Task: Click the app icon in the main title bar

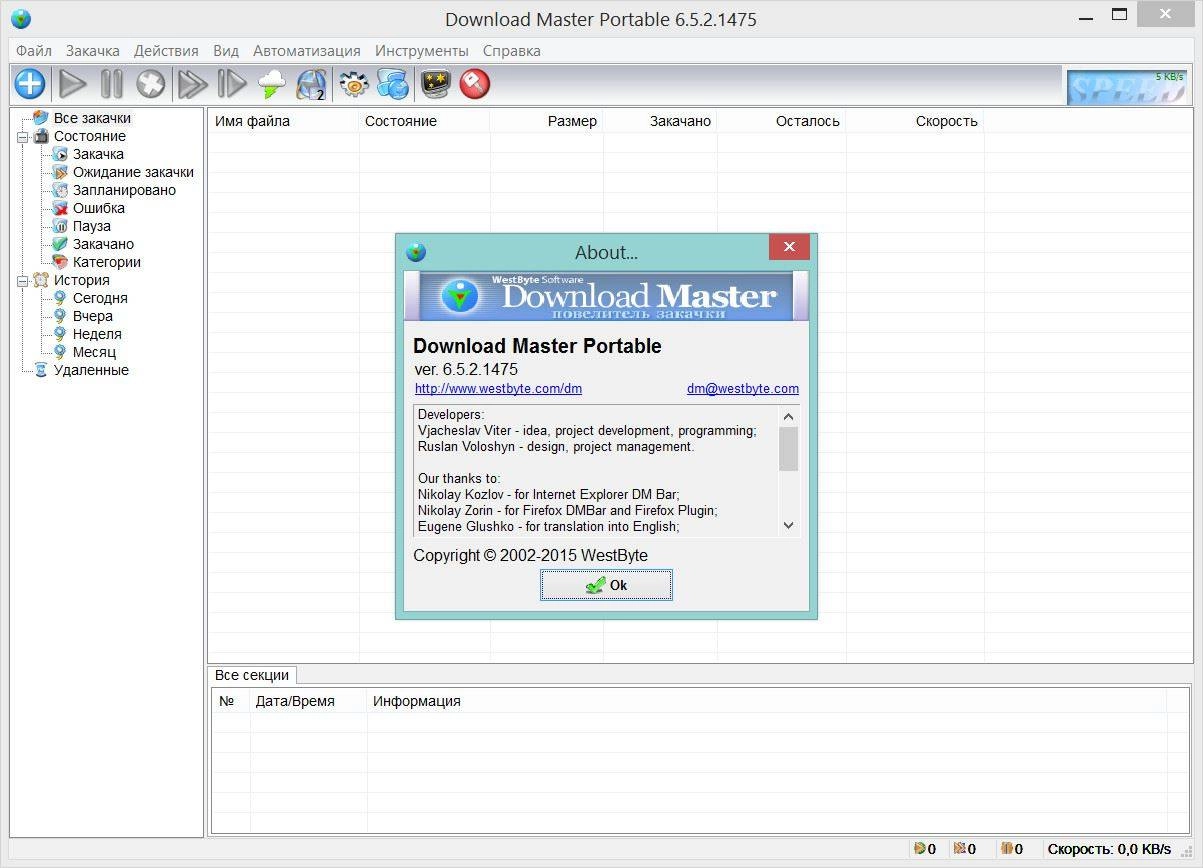Action: [x=20, y=19]
